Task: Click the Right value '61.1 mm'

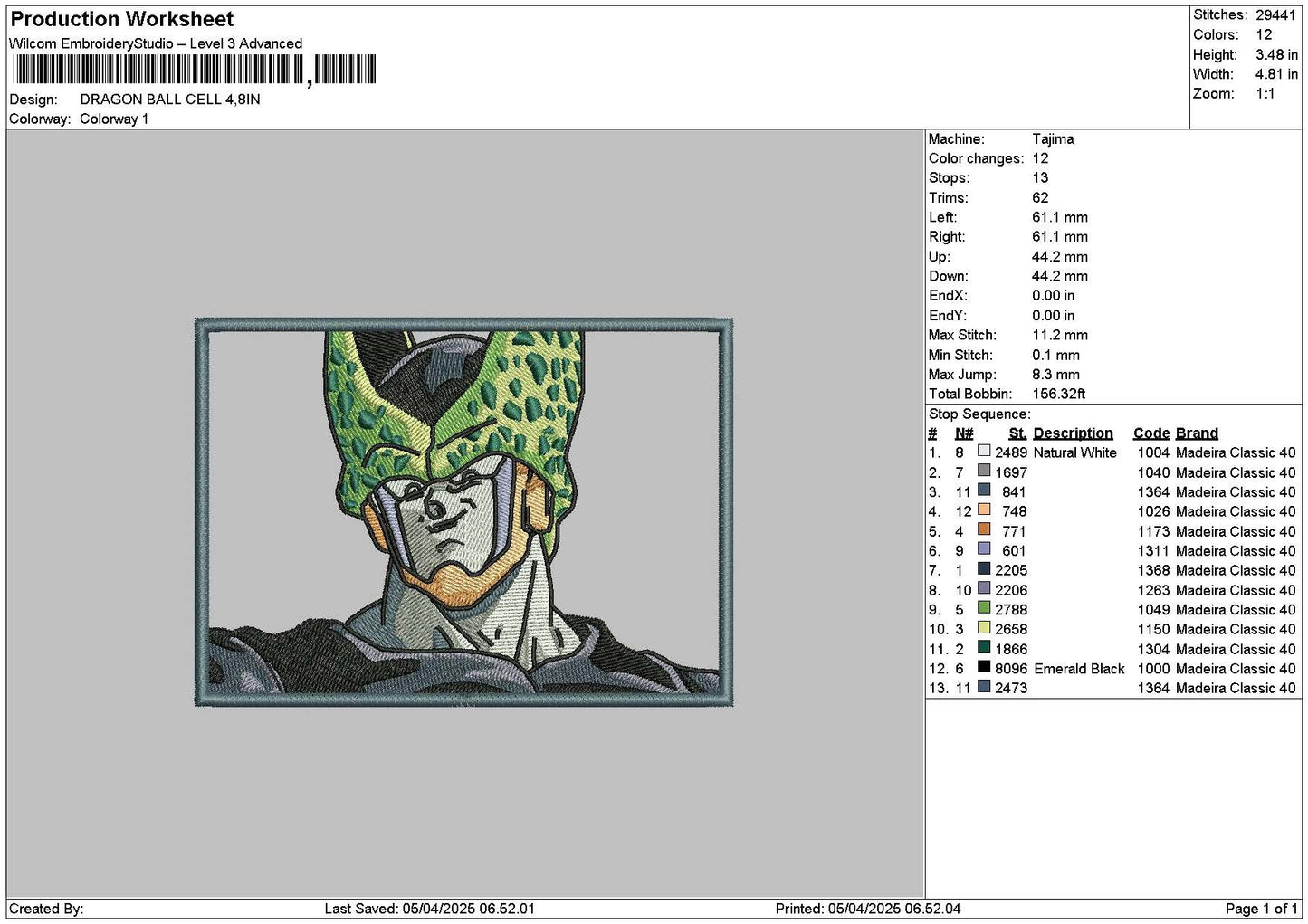Action: tap(1060, 237)
